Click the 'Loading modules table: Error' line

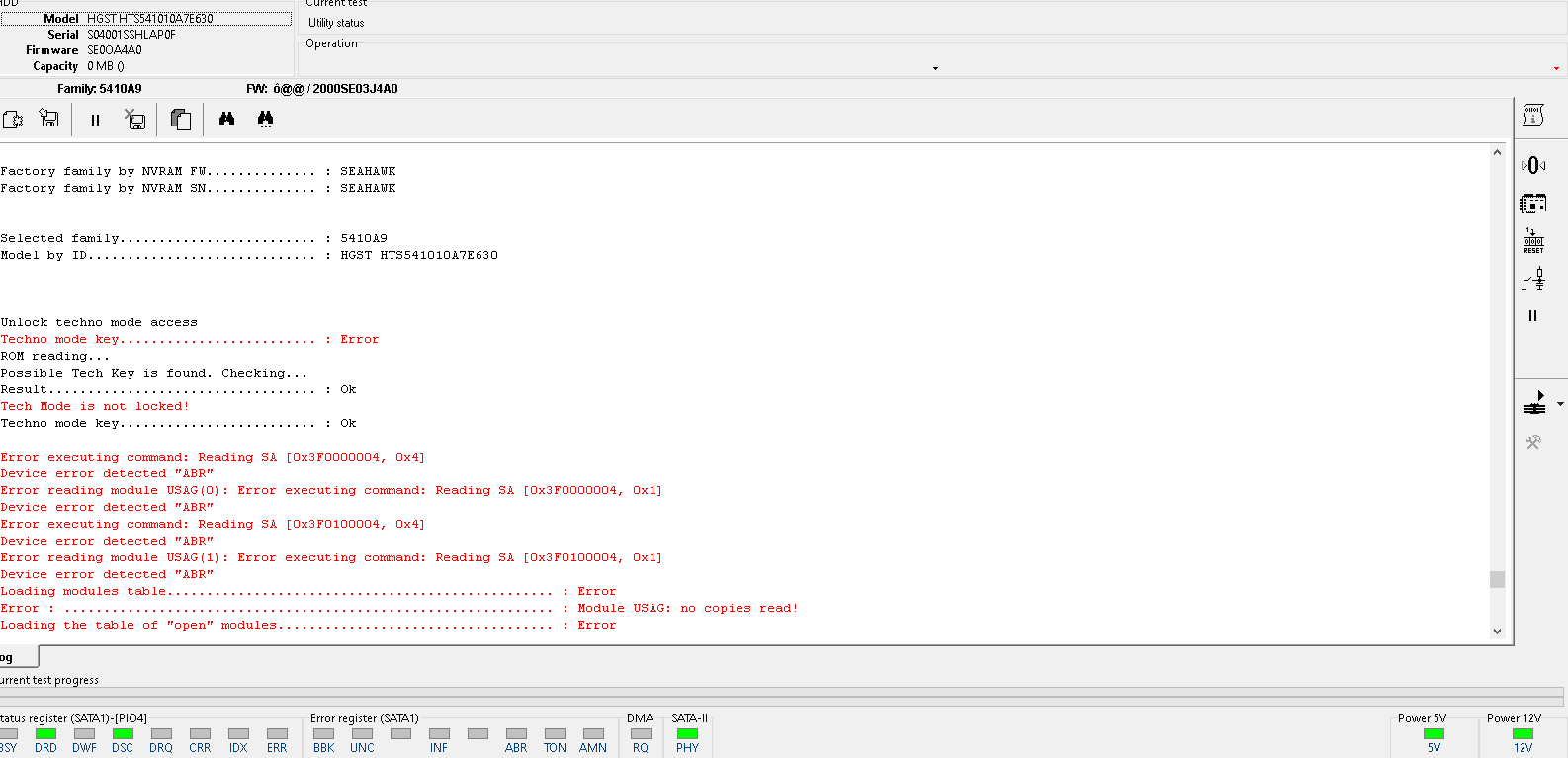coord(308,591)
